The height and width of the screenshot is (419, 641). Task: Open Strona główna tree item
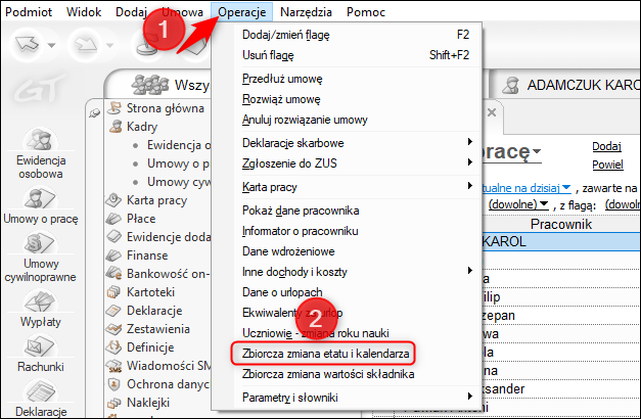155,108
